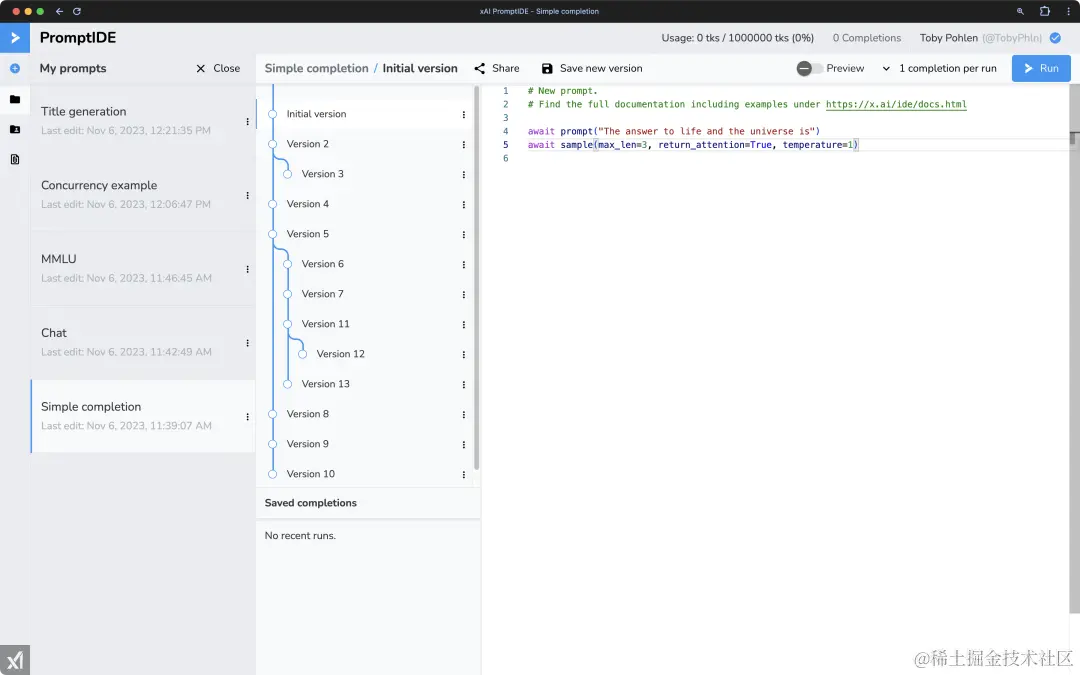Image resolution: width=1080 pixels, height=675 pixels.
Task: Click the PromptIDE logo icon
Action: click(14, 38)
